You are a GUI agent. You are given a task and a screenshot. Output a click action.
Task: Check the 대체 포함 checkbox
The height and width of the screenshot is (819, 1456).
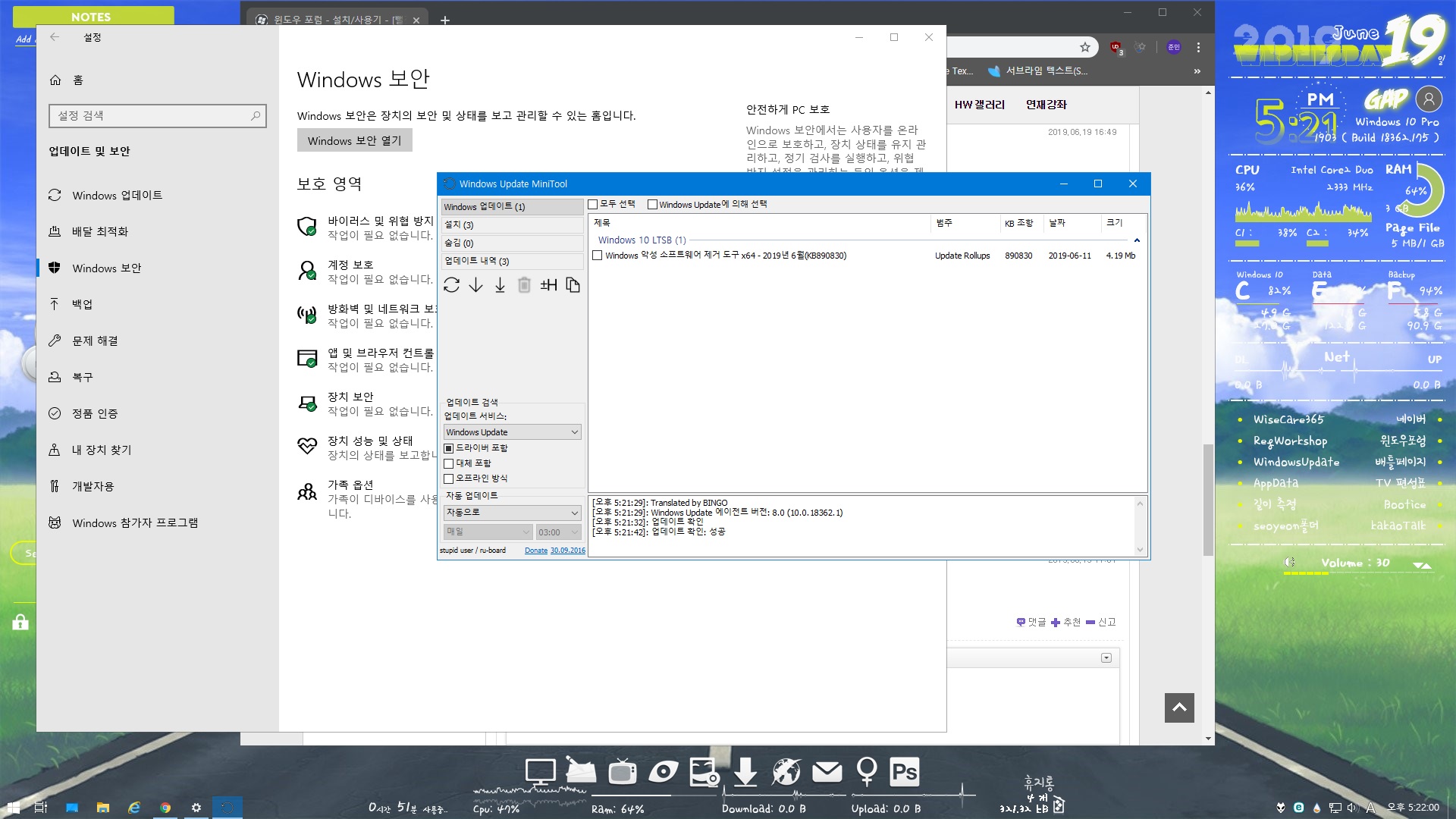coord(449,463)
